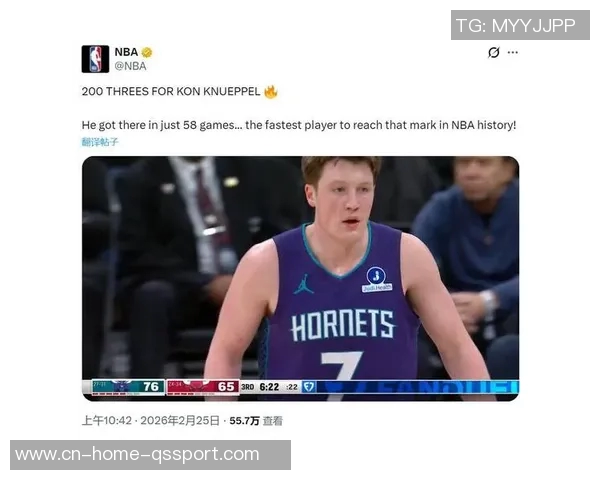Click the 3RD 6:22 game clock

coord(260,387)
